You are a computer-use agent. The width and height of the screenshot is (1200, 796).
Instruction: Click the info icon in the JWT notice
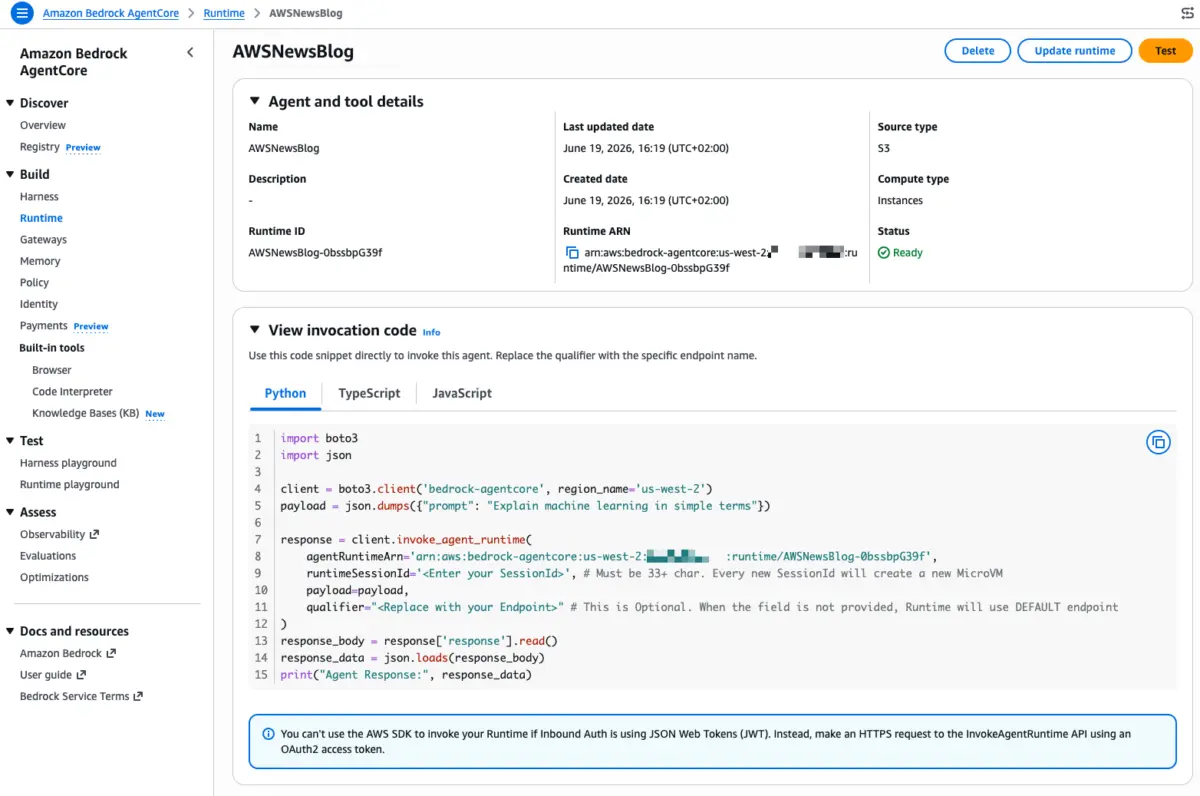pos(268,734)
